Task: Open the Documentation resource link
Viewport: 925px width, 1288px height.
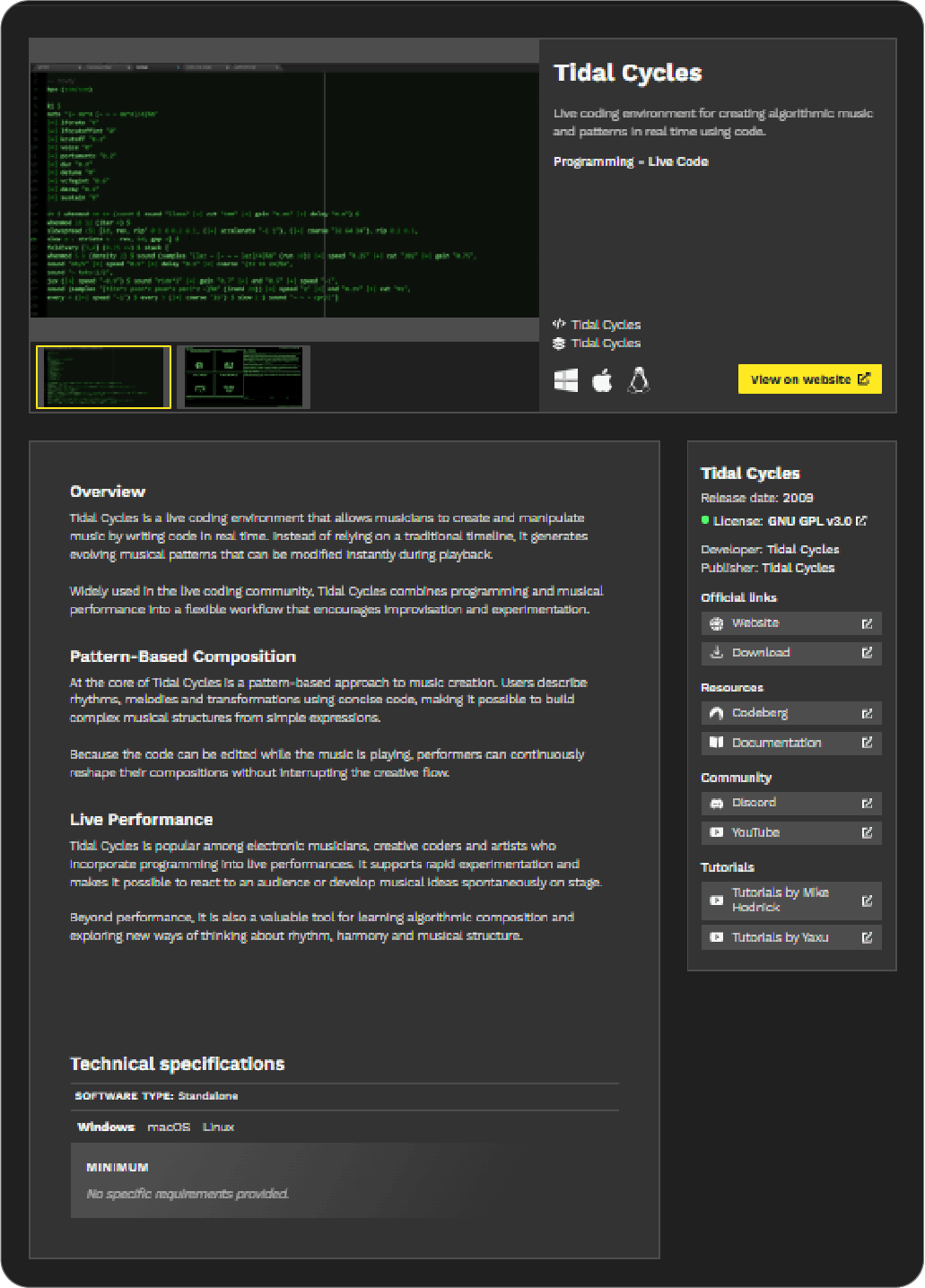Action: (x=791, y=743)
